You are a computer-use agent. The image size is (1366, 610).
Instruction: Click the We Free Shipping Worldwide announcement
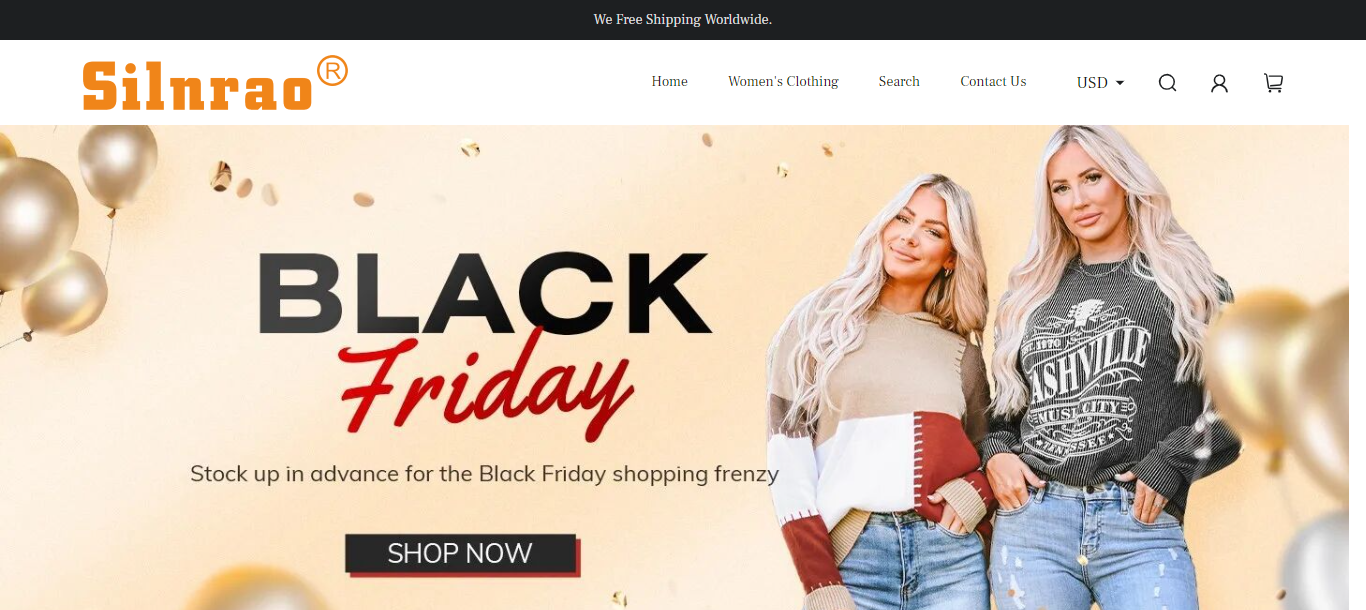(x=683, y=20)
